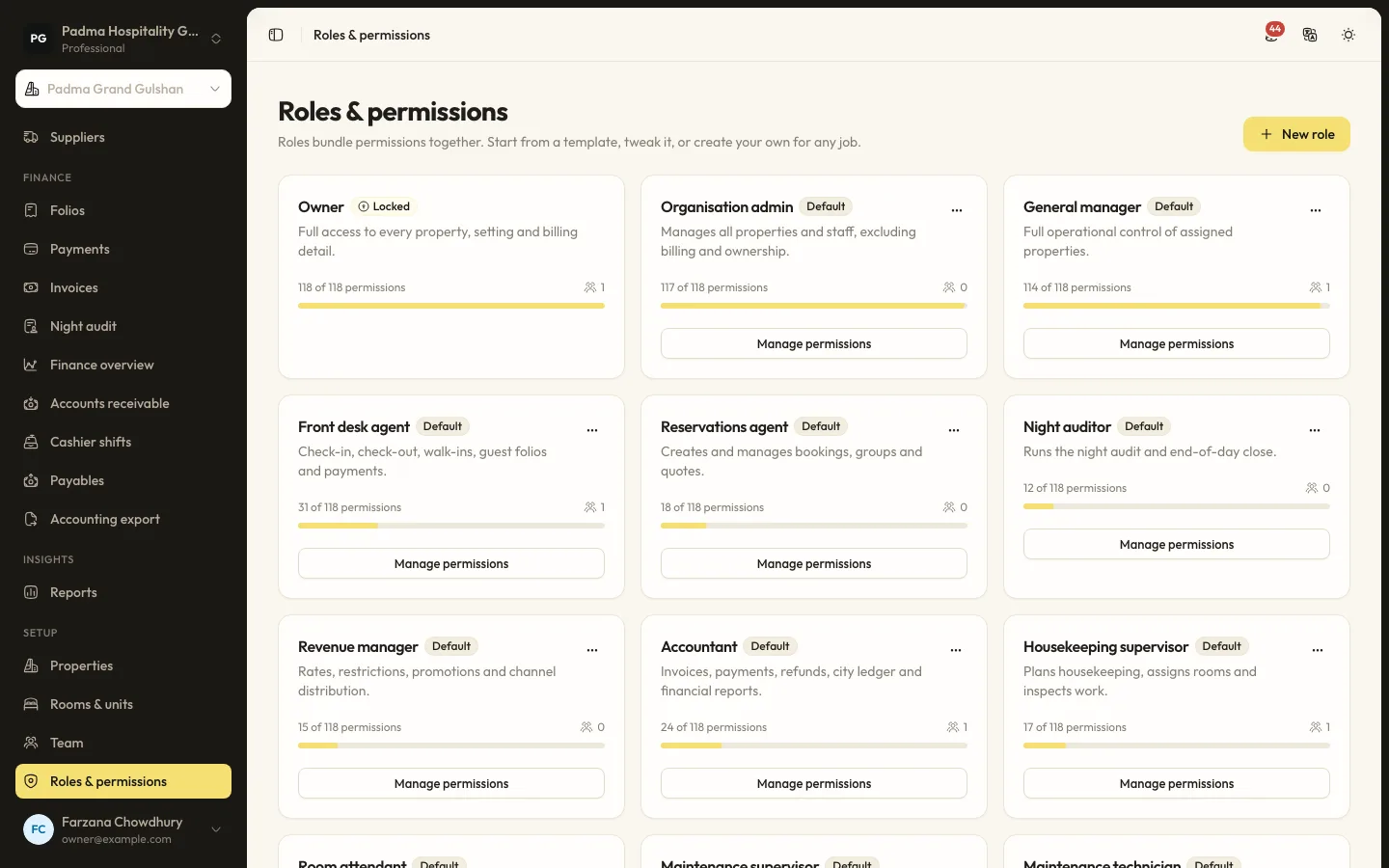Click the Locked badge on Owner card

[384, 206]
